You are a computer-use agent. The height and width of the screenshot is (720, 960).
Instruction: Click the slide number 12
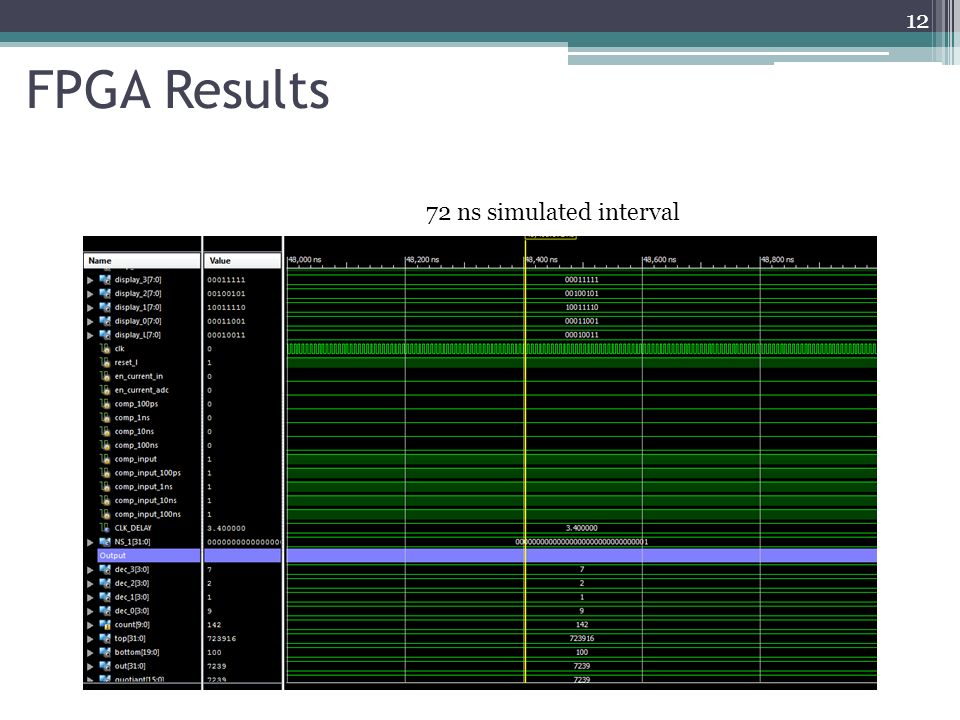917,21
